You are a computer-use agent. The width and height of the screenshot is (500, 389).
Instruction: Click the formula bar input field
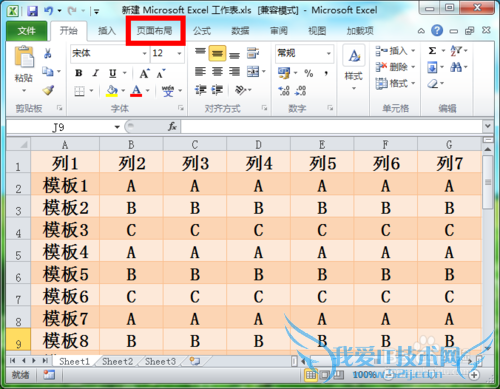(x=332, y=127)
